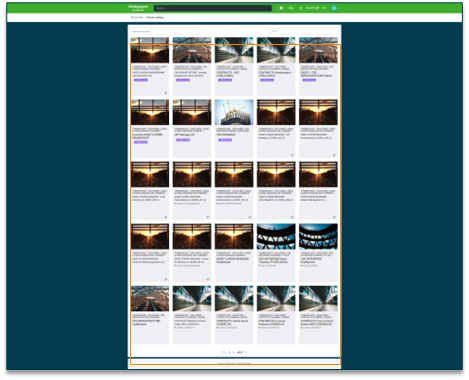Open the language selector in header
This screenshot has width=469, height=380.
tap(324, 8)
